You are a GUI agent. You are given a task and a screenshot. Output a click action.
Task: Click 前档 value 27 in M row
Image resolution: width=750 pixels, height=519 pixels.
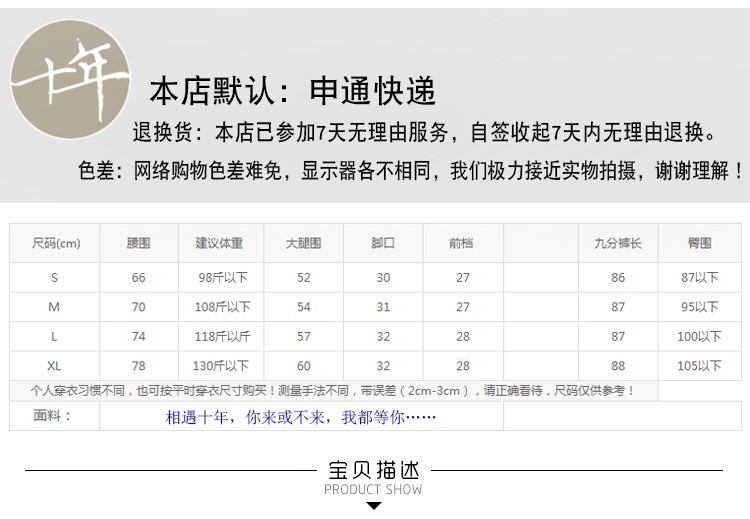click(463, 307)
